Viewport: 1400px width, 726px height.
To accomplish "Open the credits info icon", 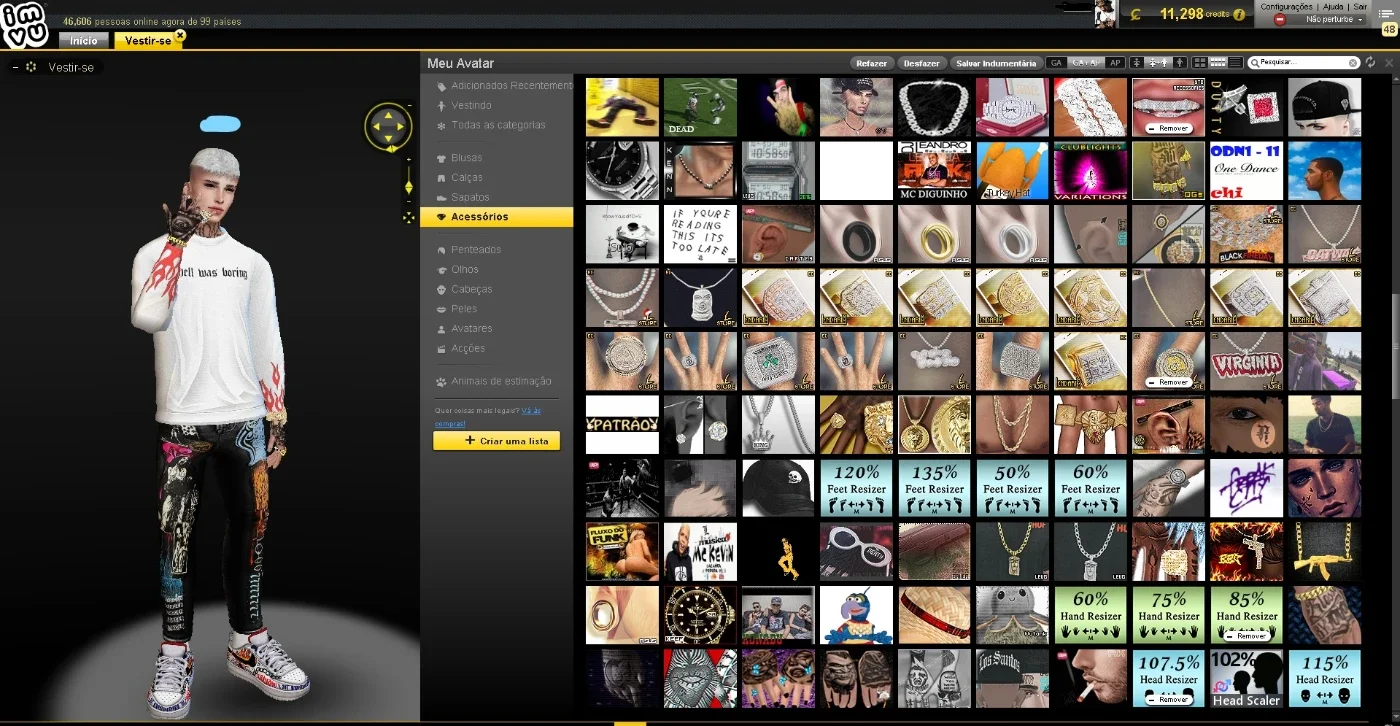I will 1240,14.
